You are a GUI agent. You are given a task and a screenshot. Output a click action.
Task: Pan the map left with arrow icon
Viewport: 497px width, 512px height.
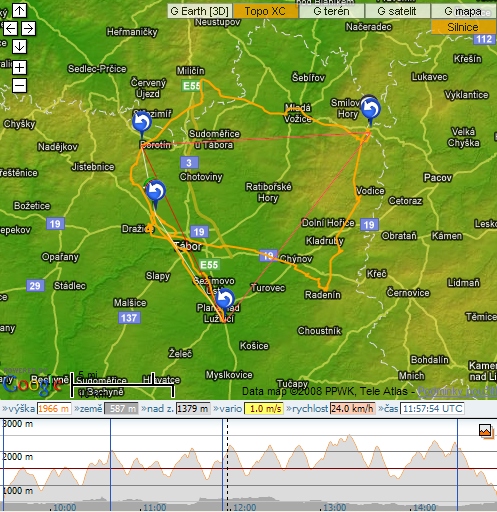pyautogui.click(x=10, y=28)
